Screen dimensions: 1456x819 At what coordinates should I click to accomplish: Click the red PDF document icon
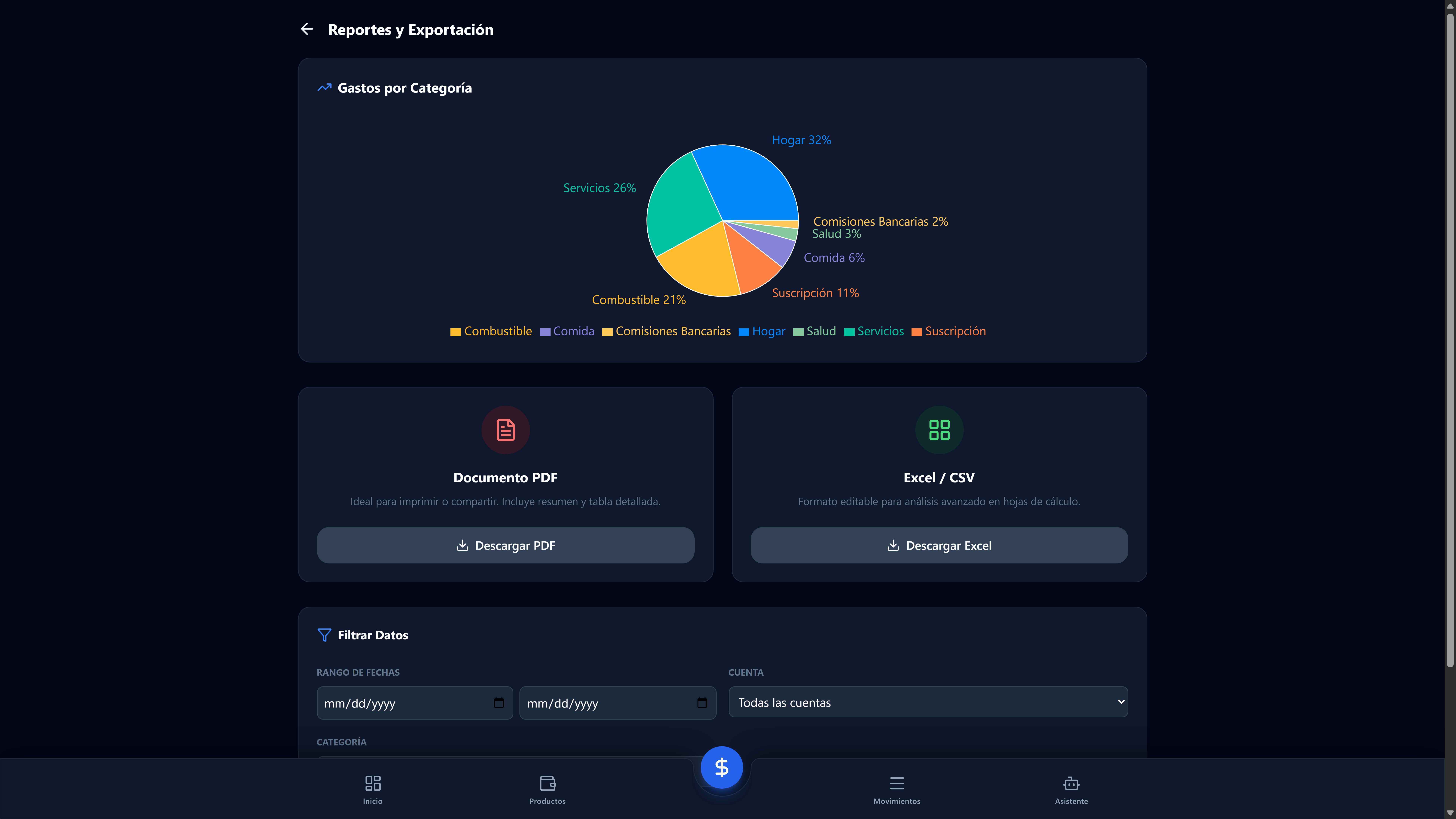pyautogui.click(x=505, y=430)
